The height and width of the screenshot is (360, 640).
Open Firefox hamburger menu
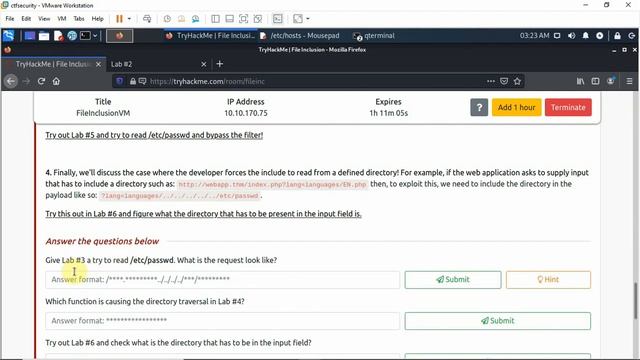(629, 81)
